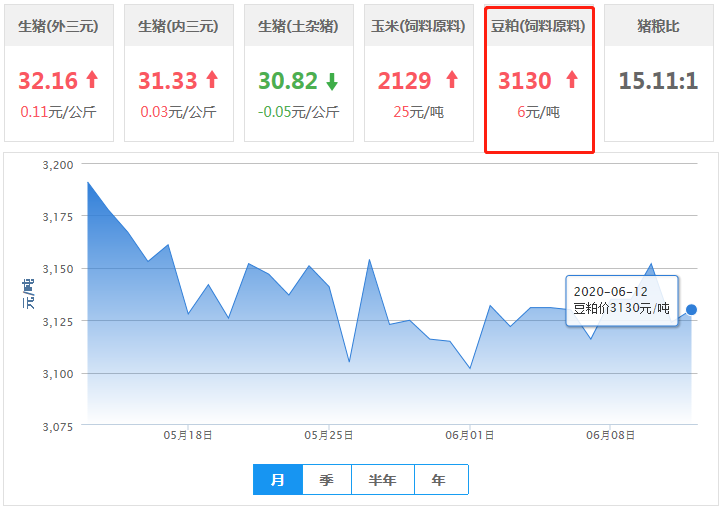Show the 年 yearly chart
Image resolution: width=724 pixels, height=512 pixels.
point(440,480)
